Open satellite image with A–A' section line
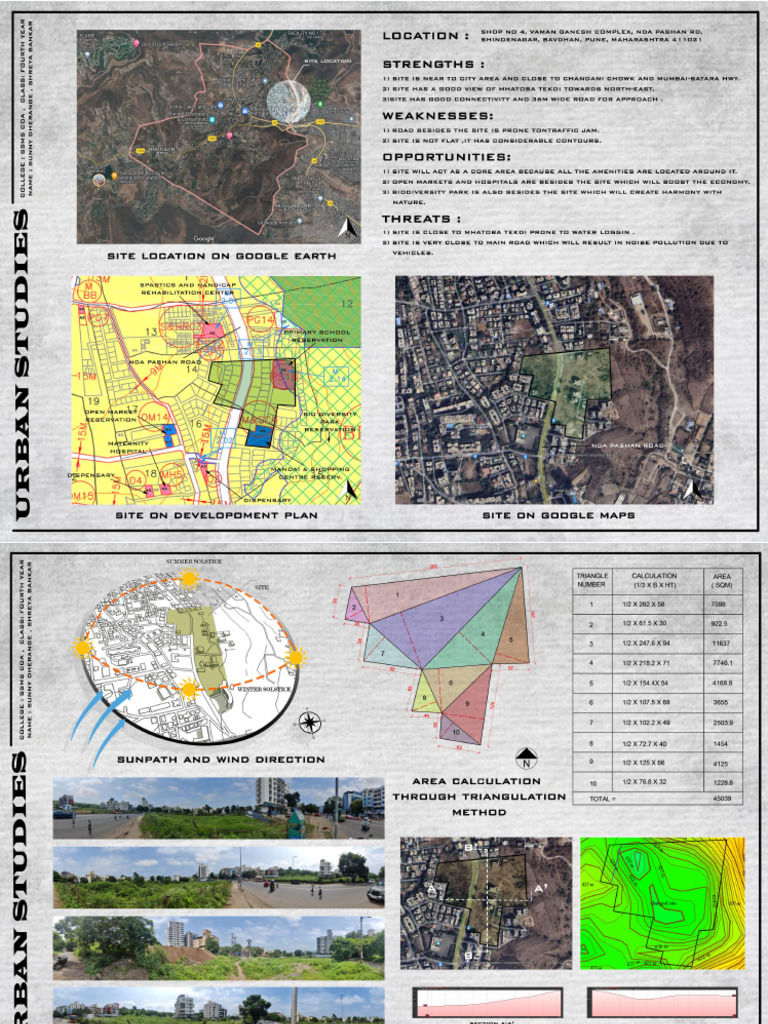Viewport: 768px width, 1024px height. (485, 903)
